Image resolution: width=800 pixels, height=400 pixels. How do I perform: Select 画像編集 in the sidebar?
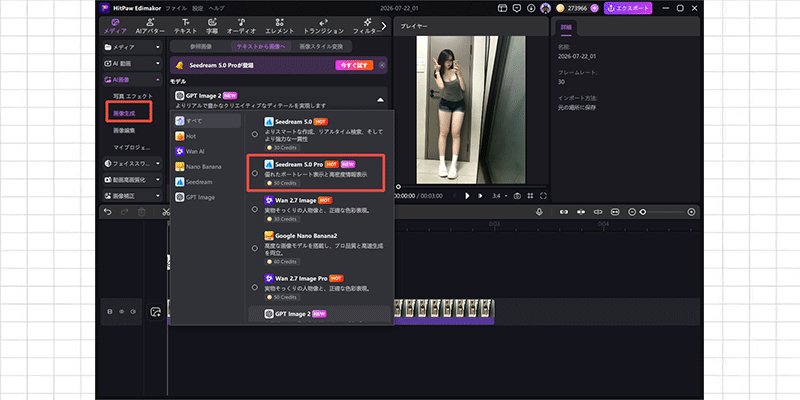pos(124,131)
